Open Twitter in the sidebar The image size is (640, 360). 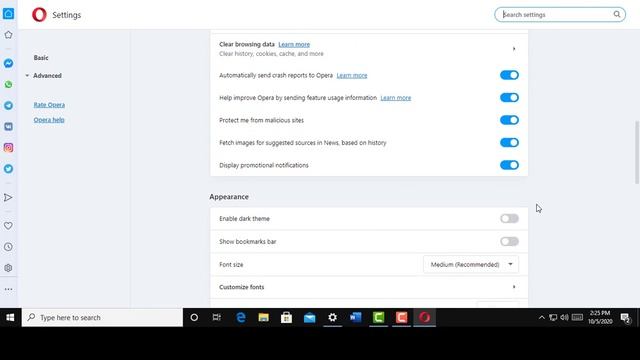8,169
